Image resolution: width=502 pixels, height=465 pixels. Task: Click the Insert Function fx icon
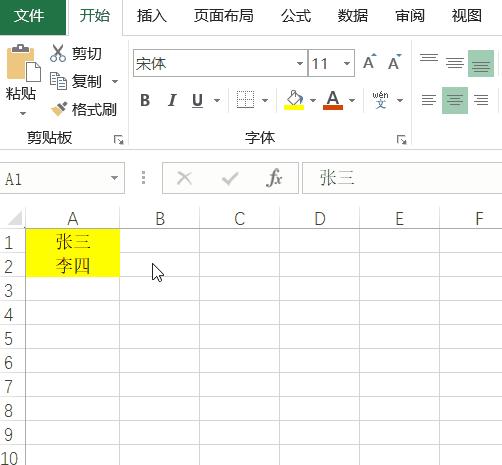coord(274,178)
